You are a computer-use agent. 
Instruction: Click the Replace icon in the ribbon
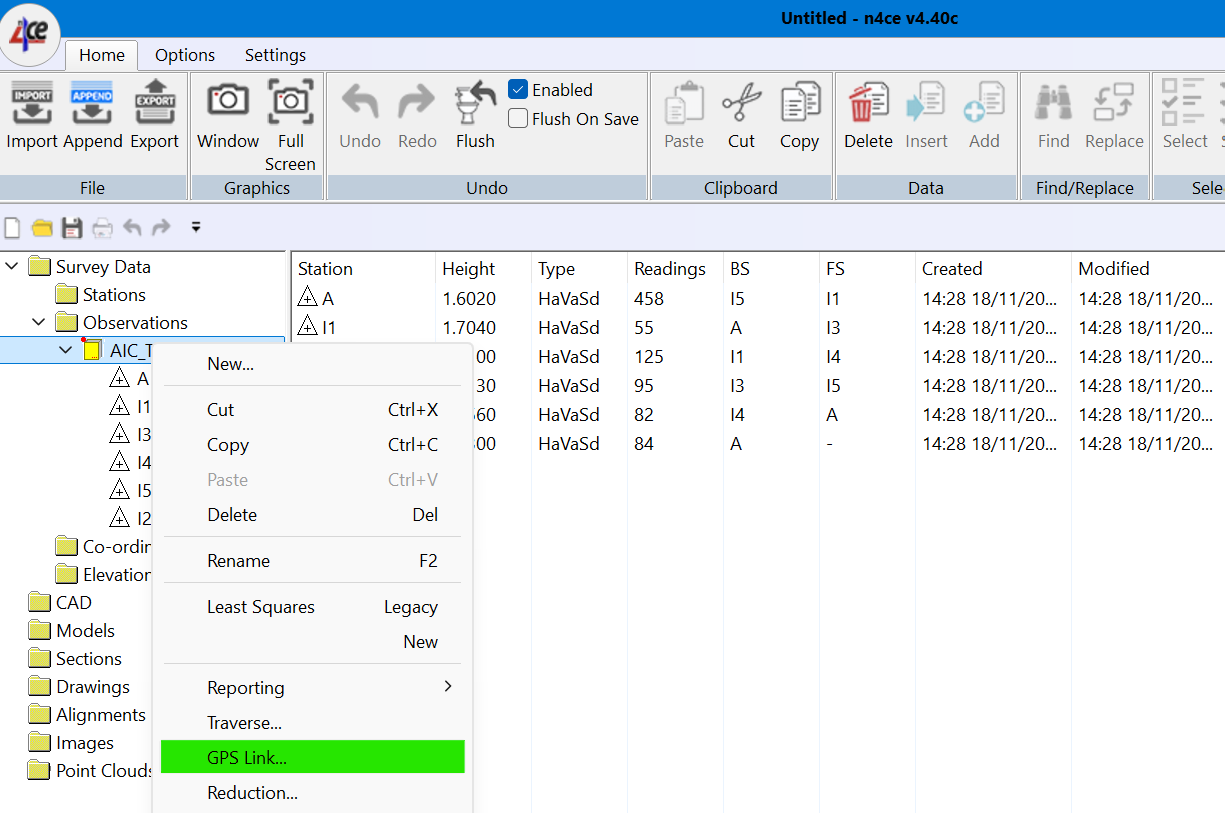click(1113, 101)
